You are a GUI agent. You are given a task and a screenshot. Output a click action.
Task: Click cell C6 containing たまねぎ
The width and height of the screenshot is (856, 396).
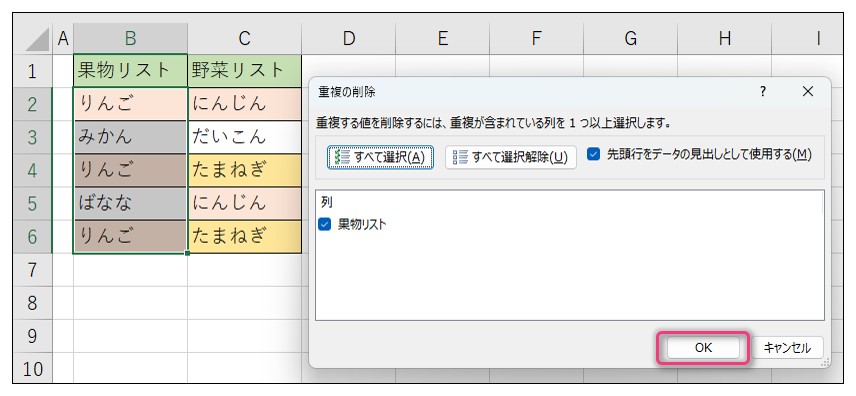point(245,237)
